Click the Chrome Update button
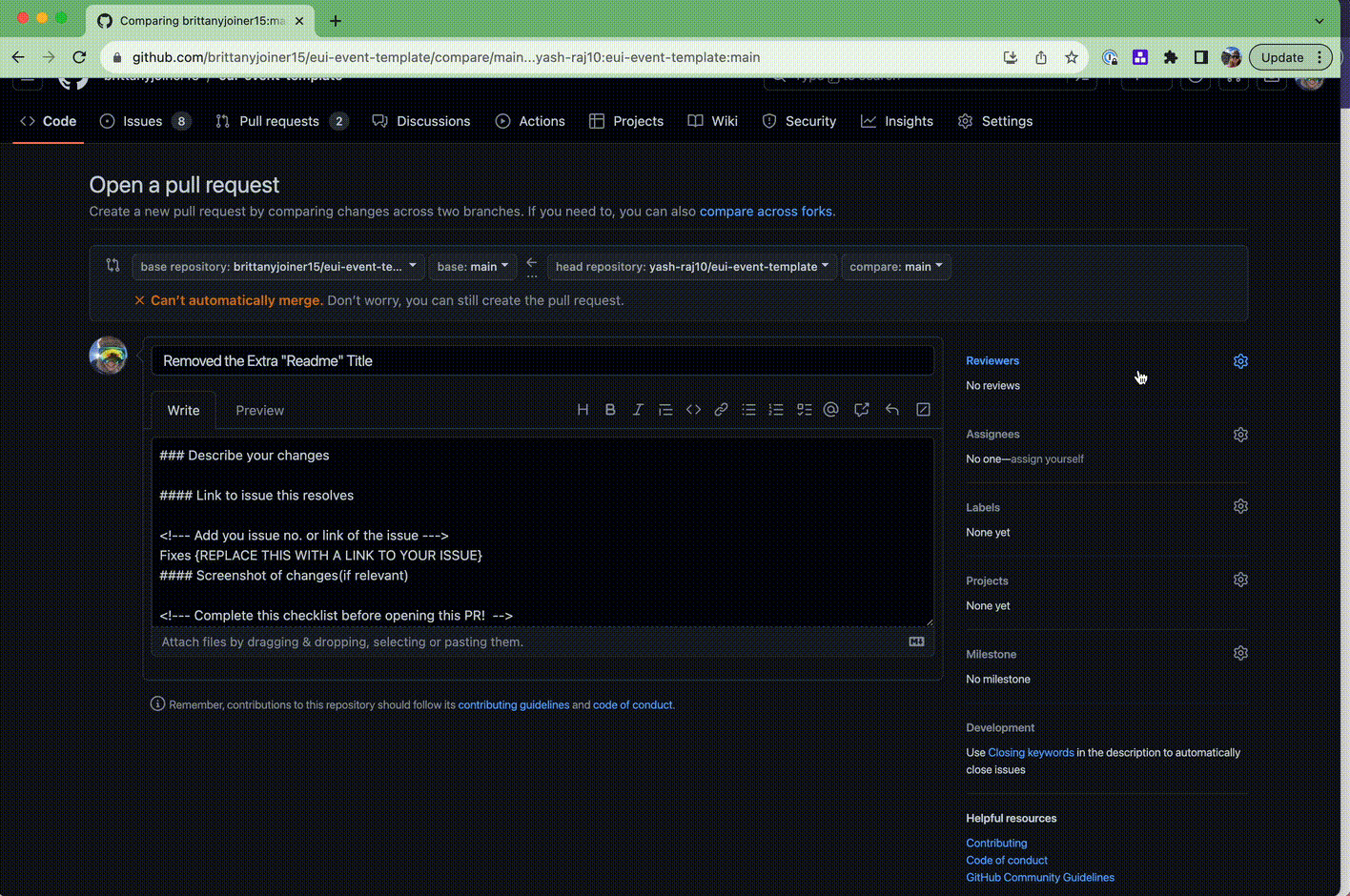1350x896 pixels. (x=1282, y=57)
